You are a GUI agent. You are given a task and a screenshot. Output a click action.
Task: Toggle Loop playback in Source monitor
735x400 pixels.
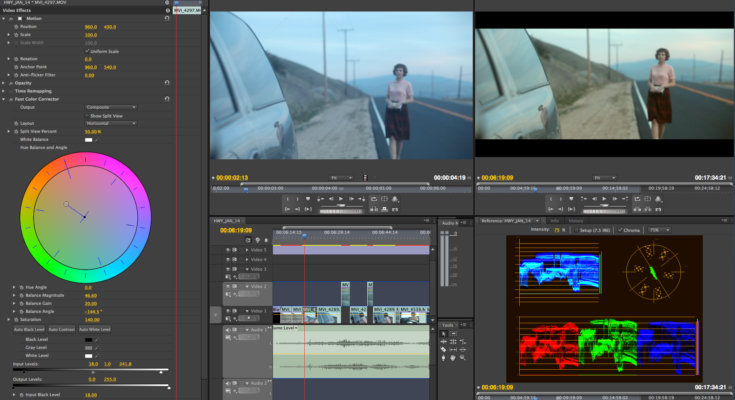tap(374, 199)
